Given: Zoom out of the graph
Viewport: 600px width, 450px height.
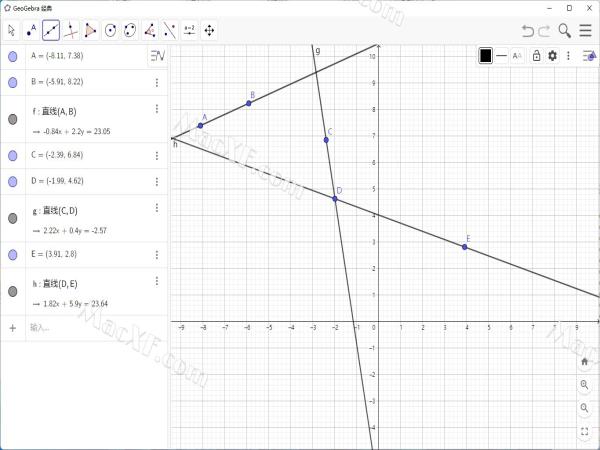Looking at the screenshot, I should [584, 408].
